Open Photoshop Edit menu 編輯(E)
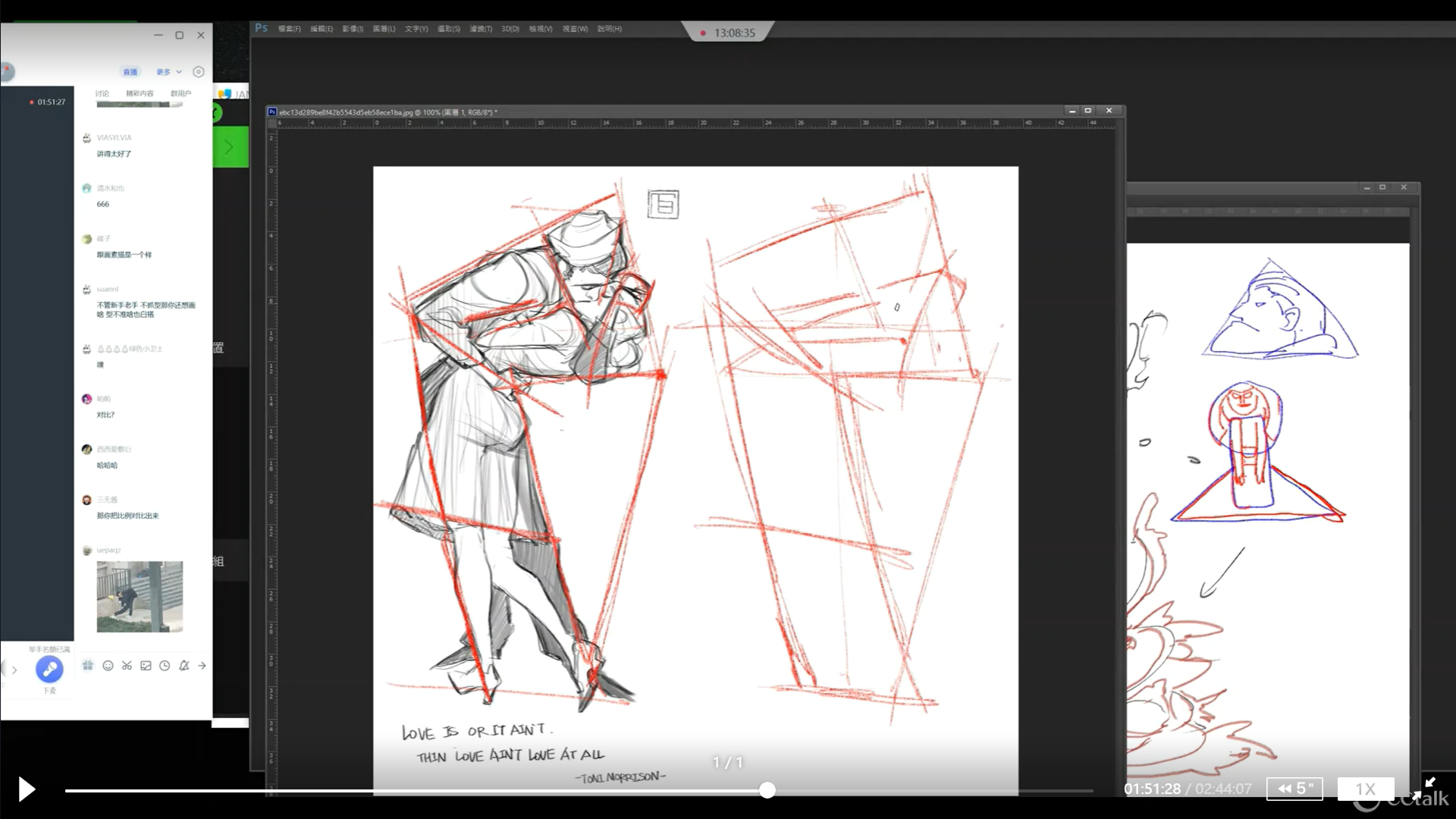Image resolution: width=1456 pixels, height=819 pixels. pyautogui.click(x=322, y=29)
